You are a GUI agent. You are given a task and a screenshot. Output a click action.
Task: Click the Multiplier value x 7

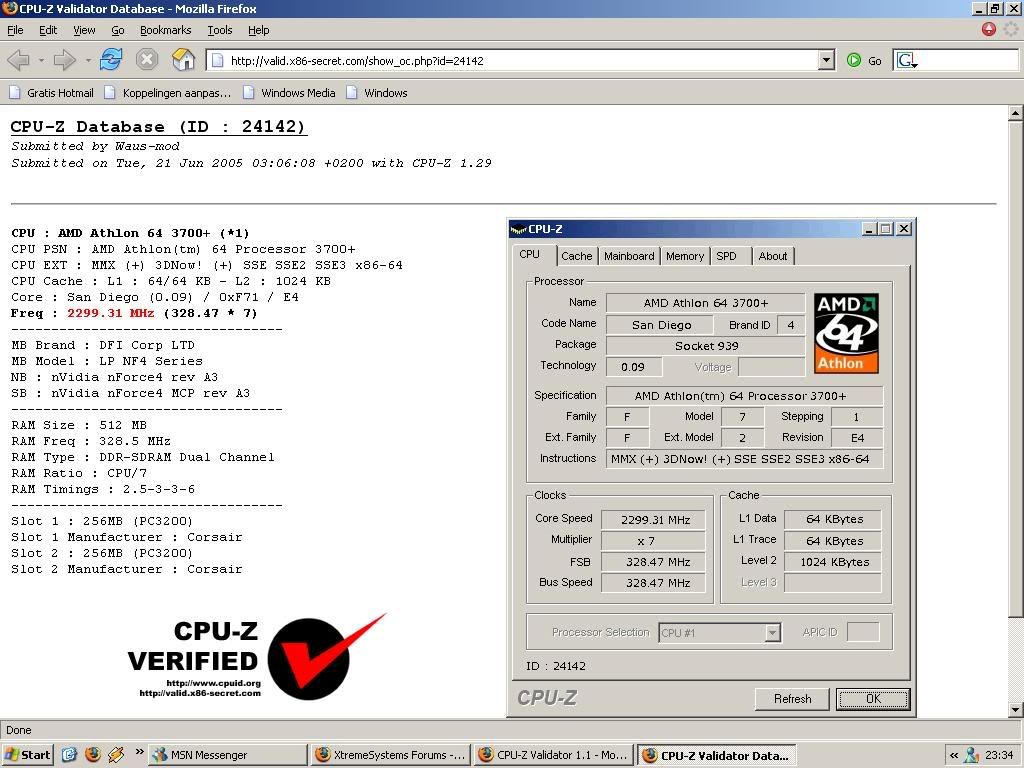click(x=654, y=541)
